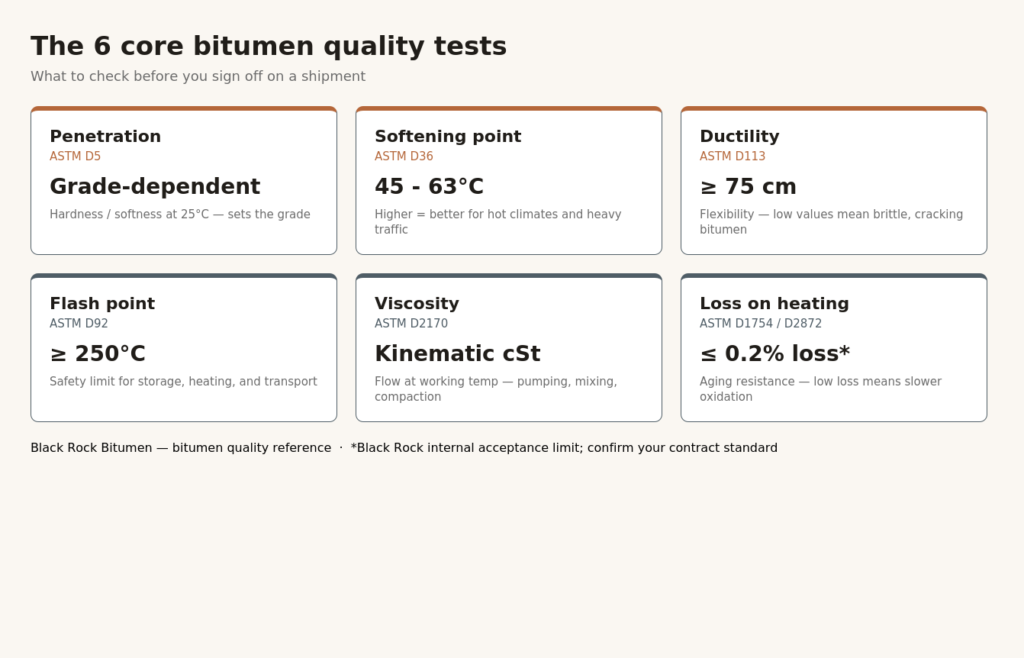Click the ASTM D1754 / D2872 reference
1024x658 pixels.
(x=760, y=323)
